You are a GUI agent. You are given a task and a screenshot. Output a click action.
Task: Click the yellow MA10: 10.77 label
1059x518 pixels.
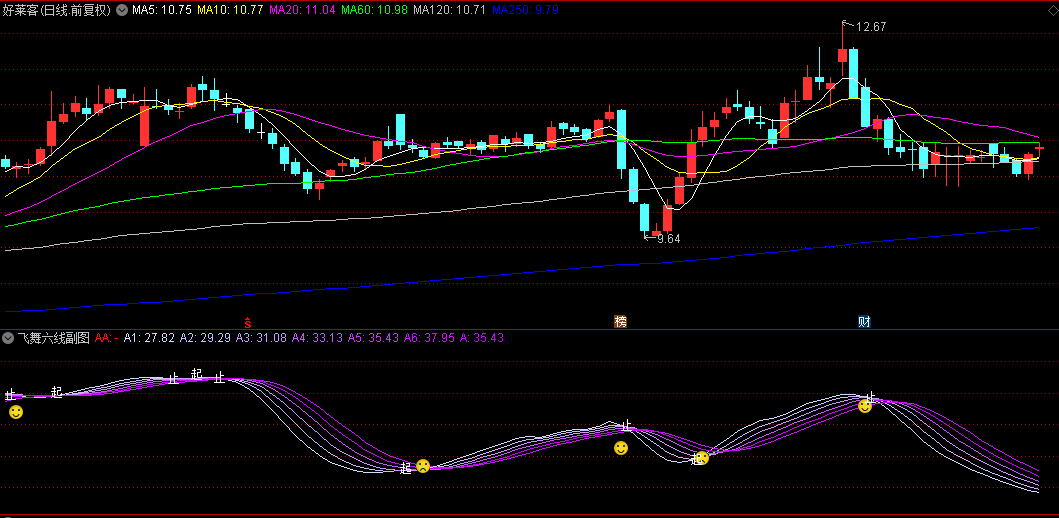click(x=230, y=10)
